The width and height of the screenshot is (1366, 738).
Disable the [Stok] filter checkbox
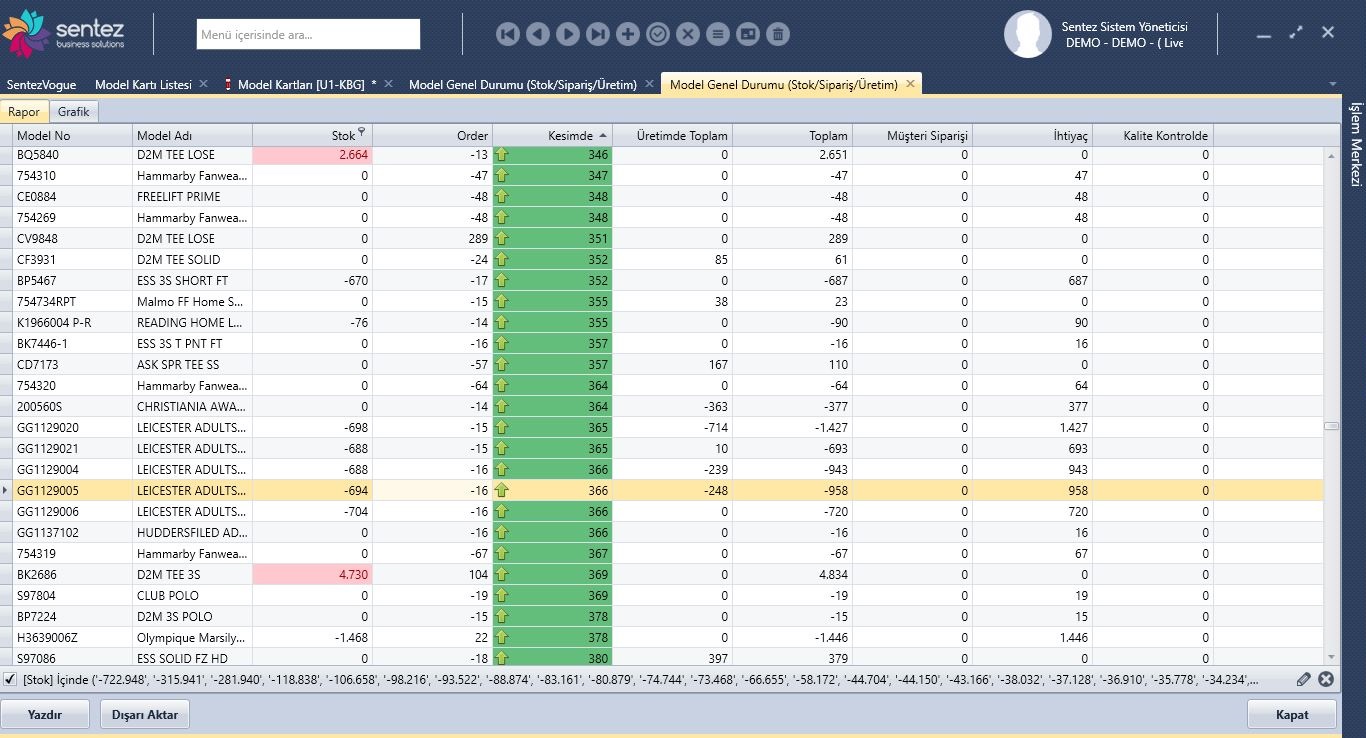(9, 679)
